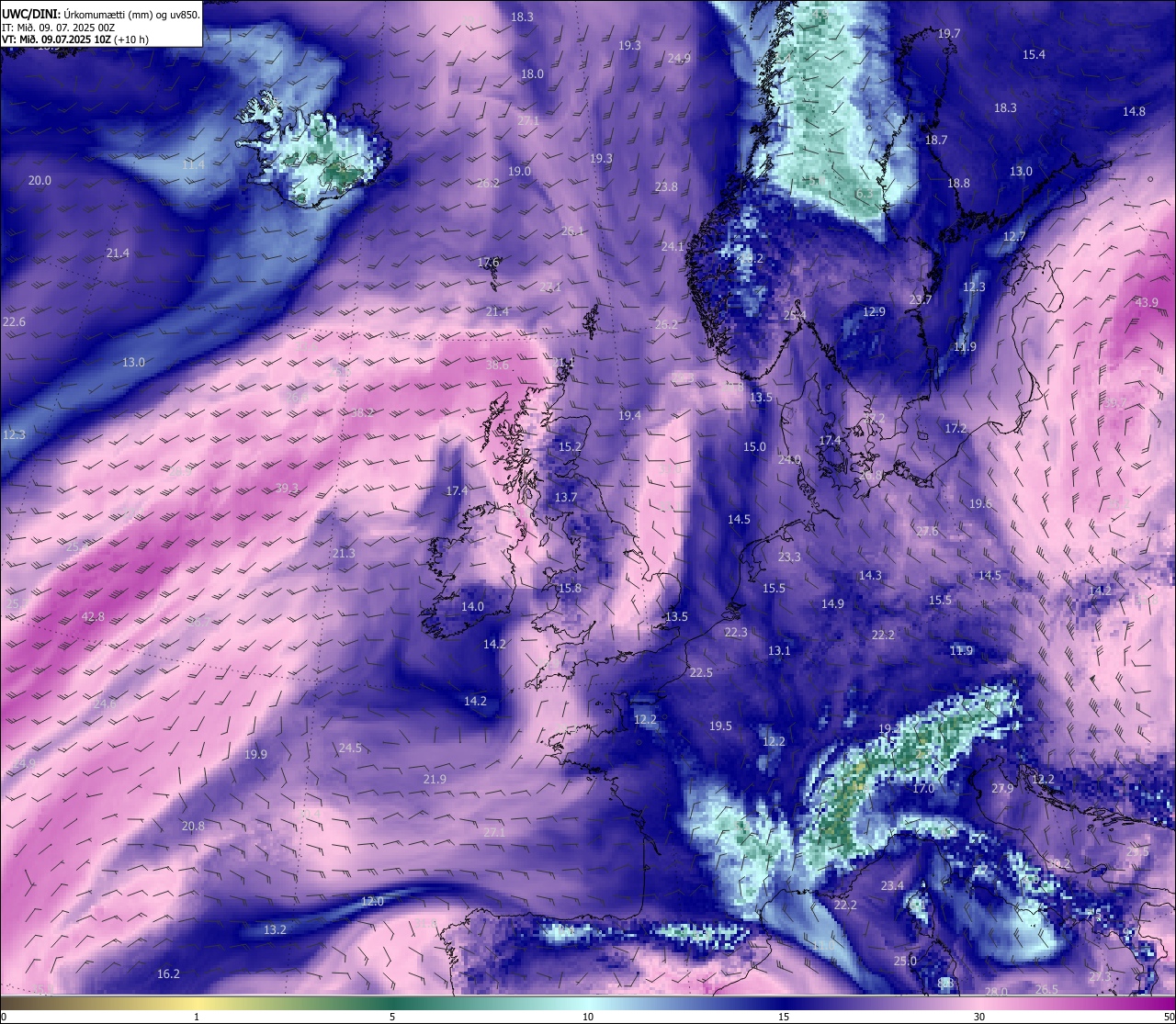Click the 18.7 value over the Gulf of Bothnia
The image size is (1176, 1024).
(x=936, y=140)
